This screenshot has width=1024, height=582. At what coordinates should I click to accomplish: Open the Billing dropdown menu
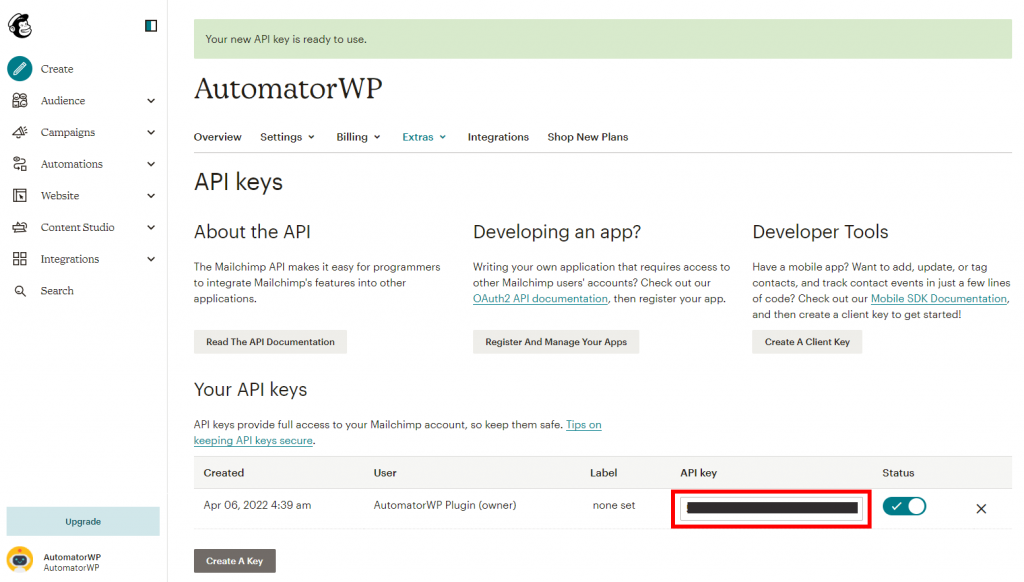coord(358,137)
